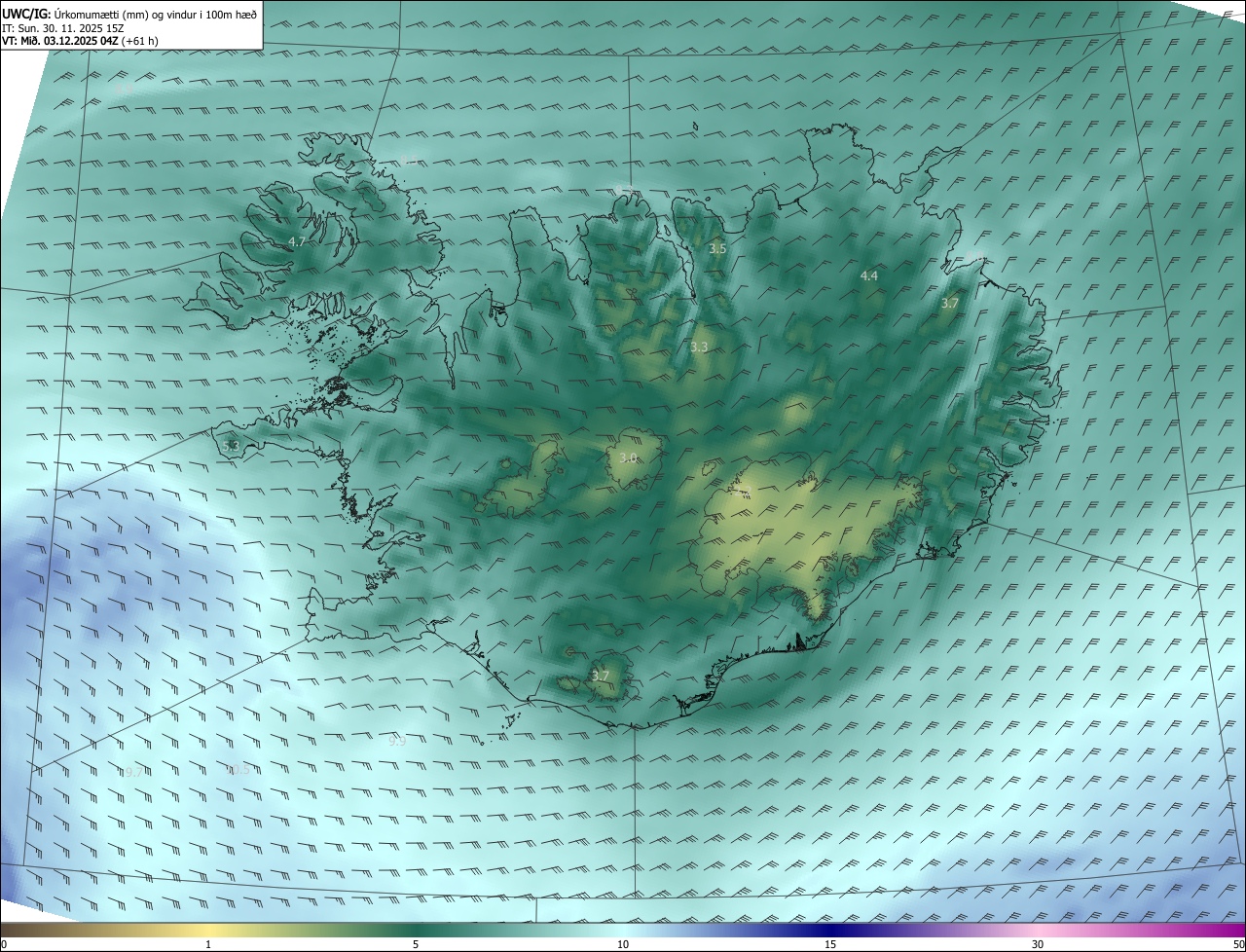
Task: Click the 9.9 value over the sea
Action: pyautogui.click(x=397, y=742)
